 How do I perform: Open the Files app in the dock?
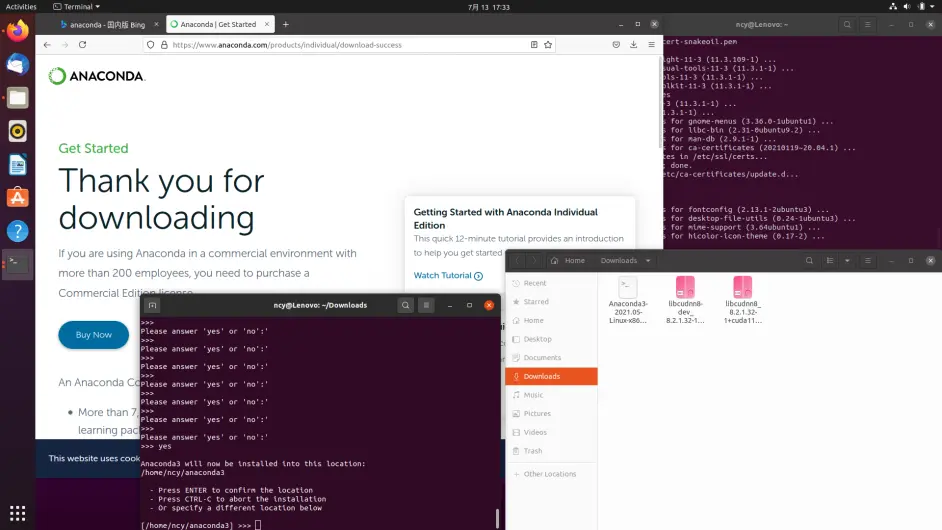click(17, 97)
